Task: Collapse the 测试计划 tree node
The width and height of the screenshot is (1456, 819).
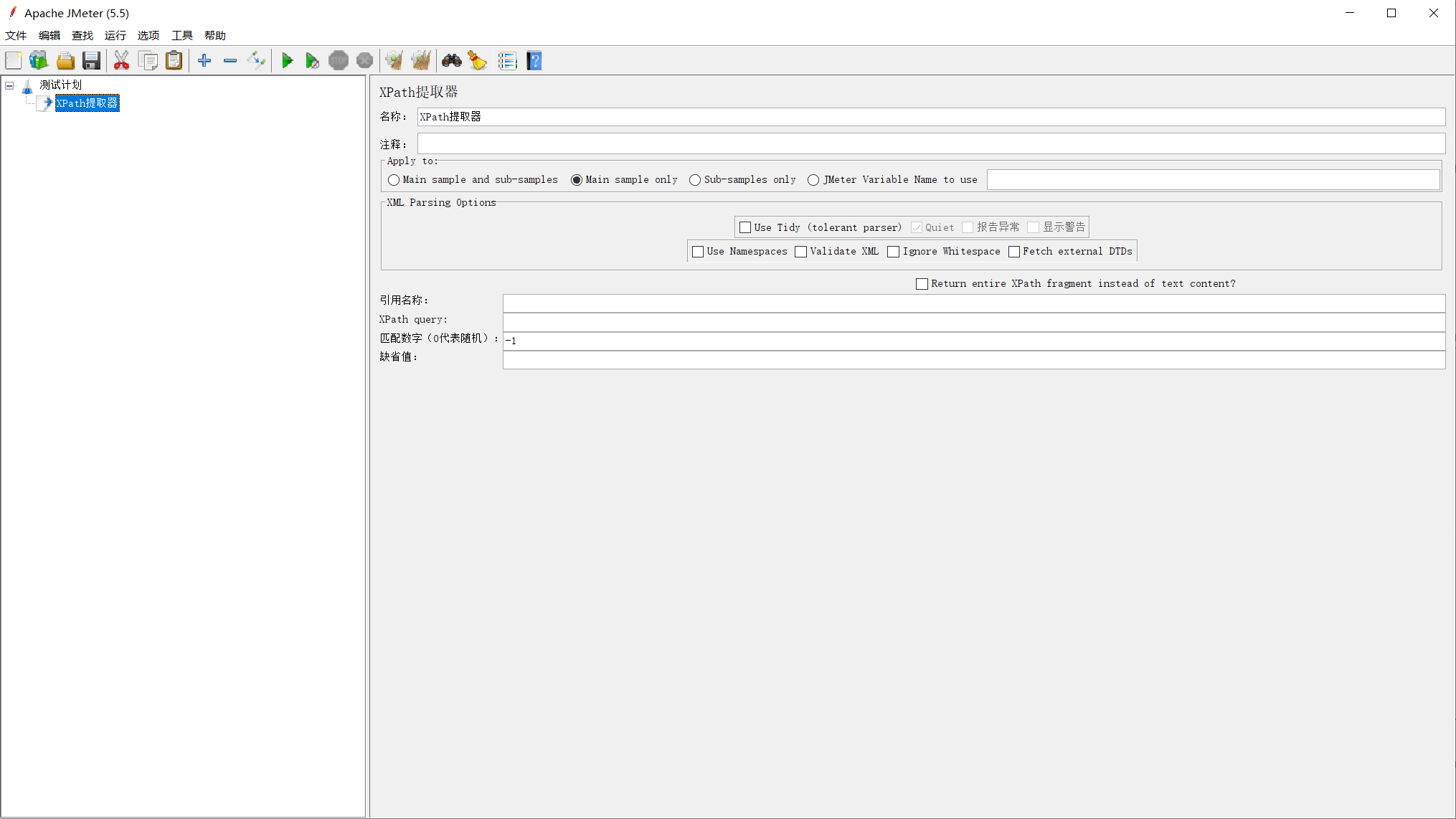Action: click(x=9, y=85)
